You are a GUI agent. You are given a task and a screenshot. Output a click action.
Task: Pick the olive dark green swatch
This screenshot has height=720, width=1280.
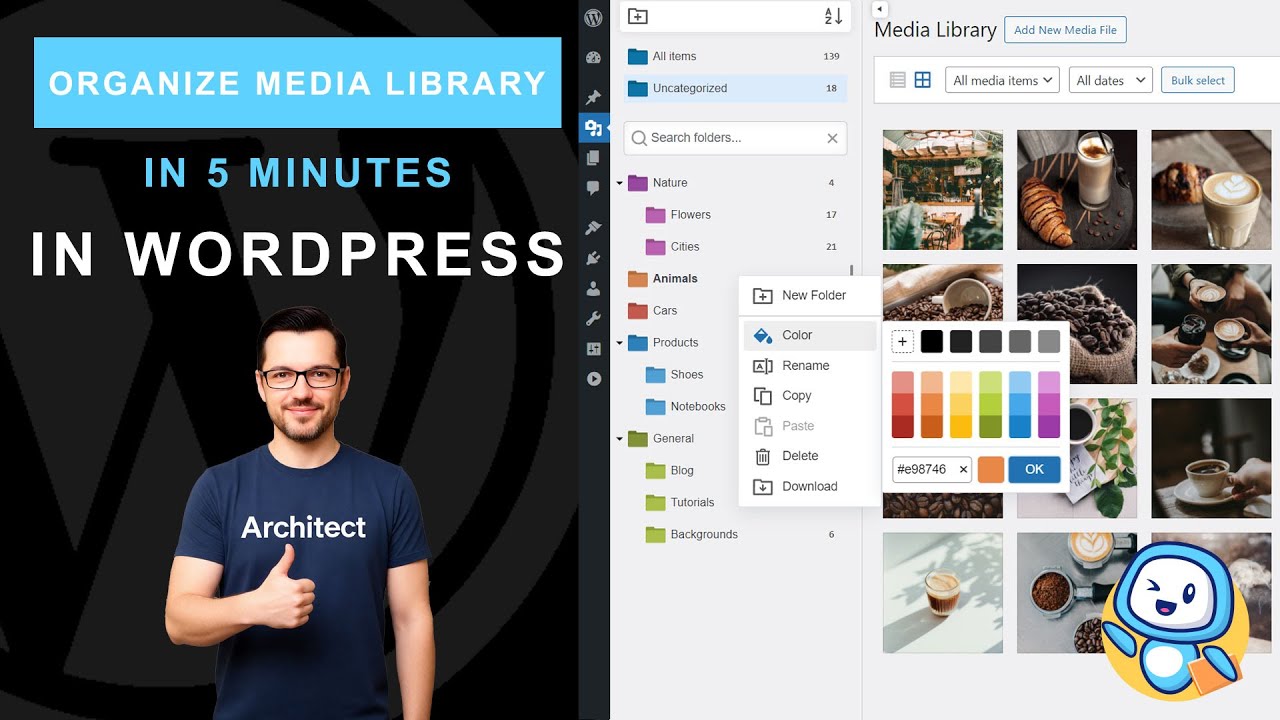coord(990,427)
